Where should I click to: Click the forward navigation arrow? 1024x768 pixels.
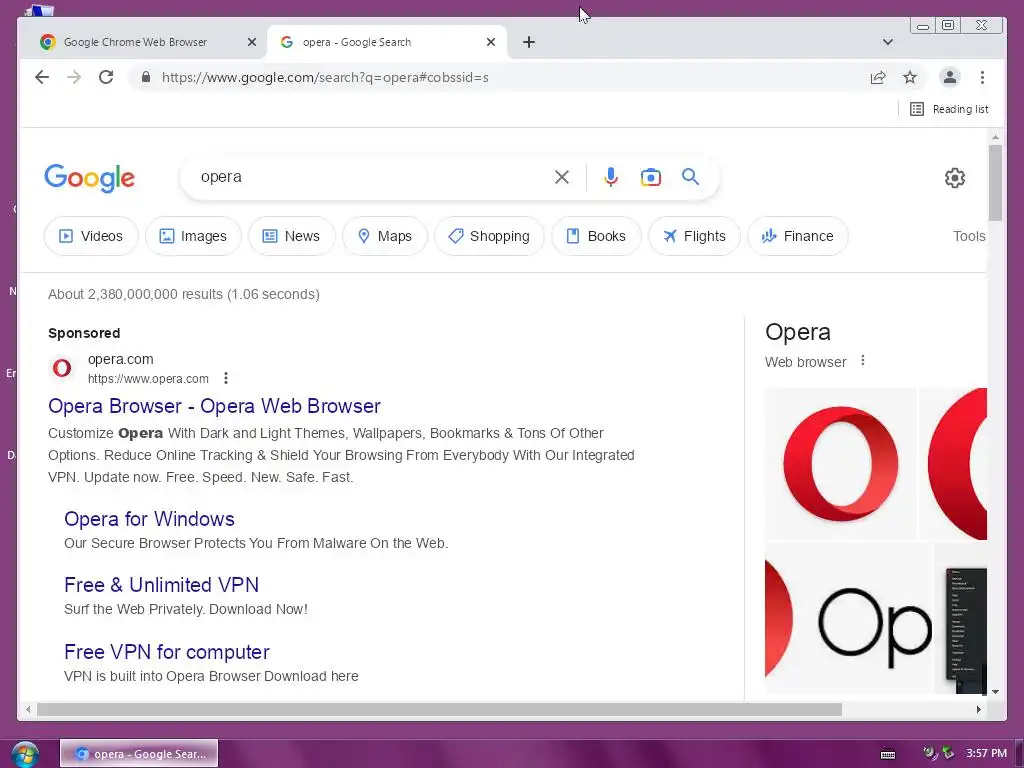[74, 77]
